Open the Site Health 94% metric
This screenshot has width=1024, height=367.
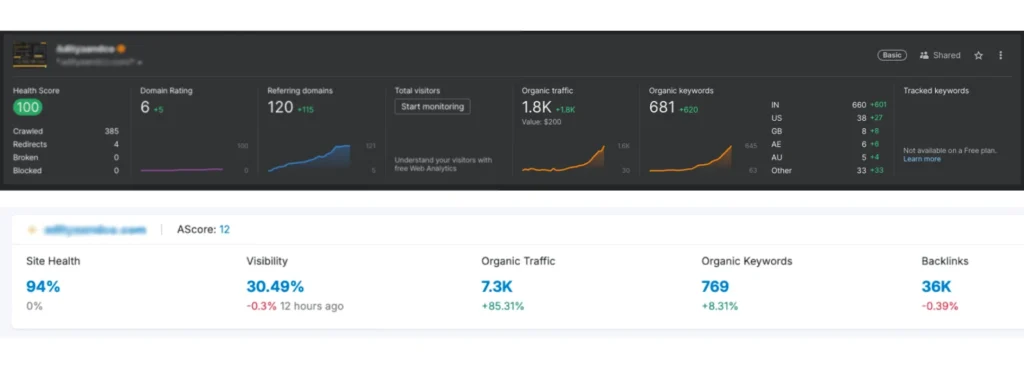pos(43,286)
